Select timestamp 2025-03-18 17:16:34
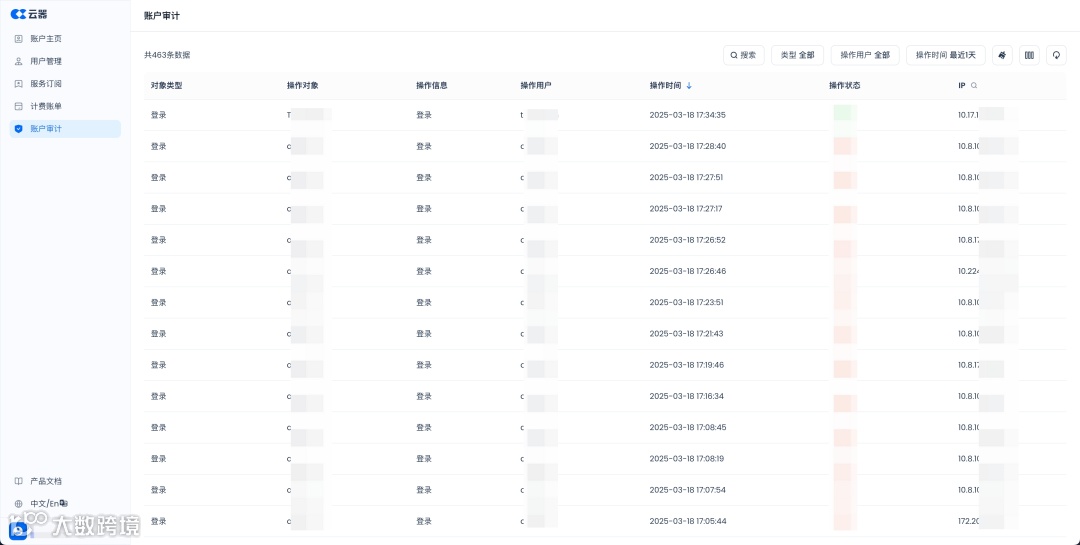1080x545 pixels. (x=687, y=396)
